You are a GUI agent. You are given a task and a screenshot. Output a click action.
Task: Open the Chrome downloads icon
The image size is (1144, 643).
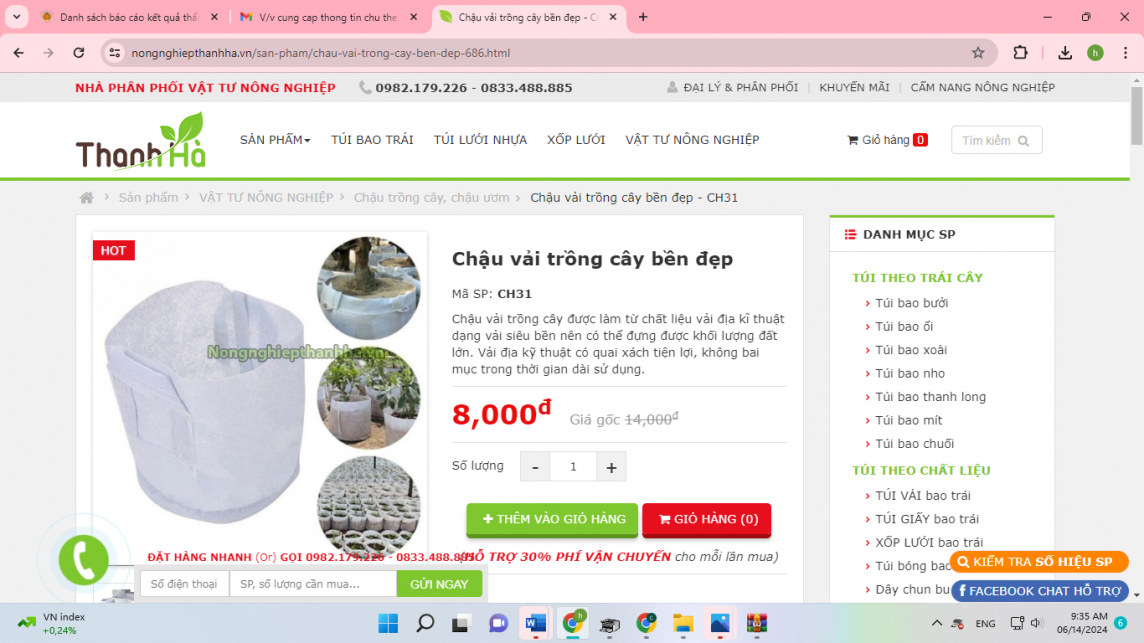coord(1064,53)
